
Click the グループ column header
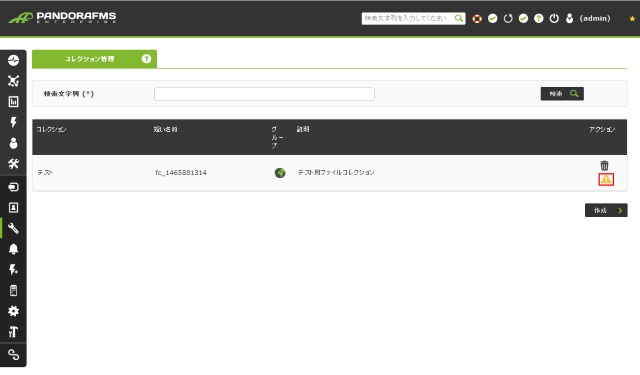click(x=277, y=137)
